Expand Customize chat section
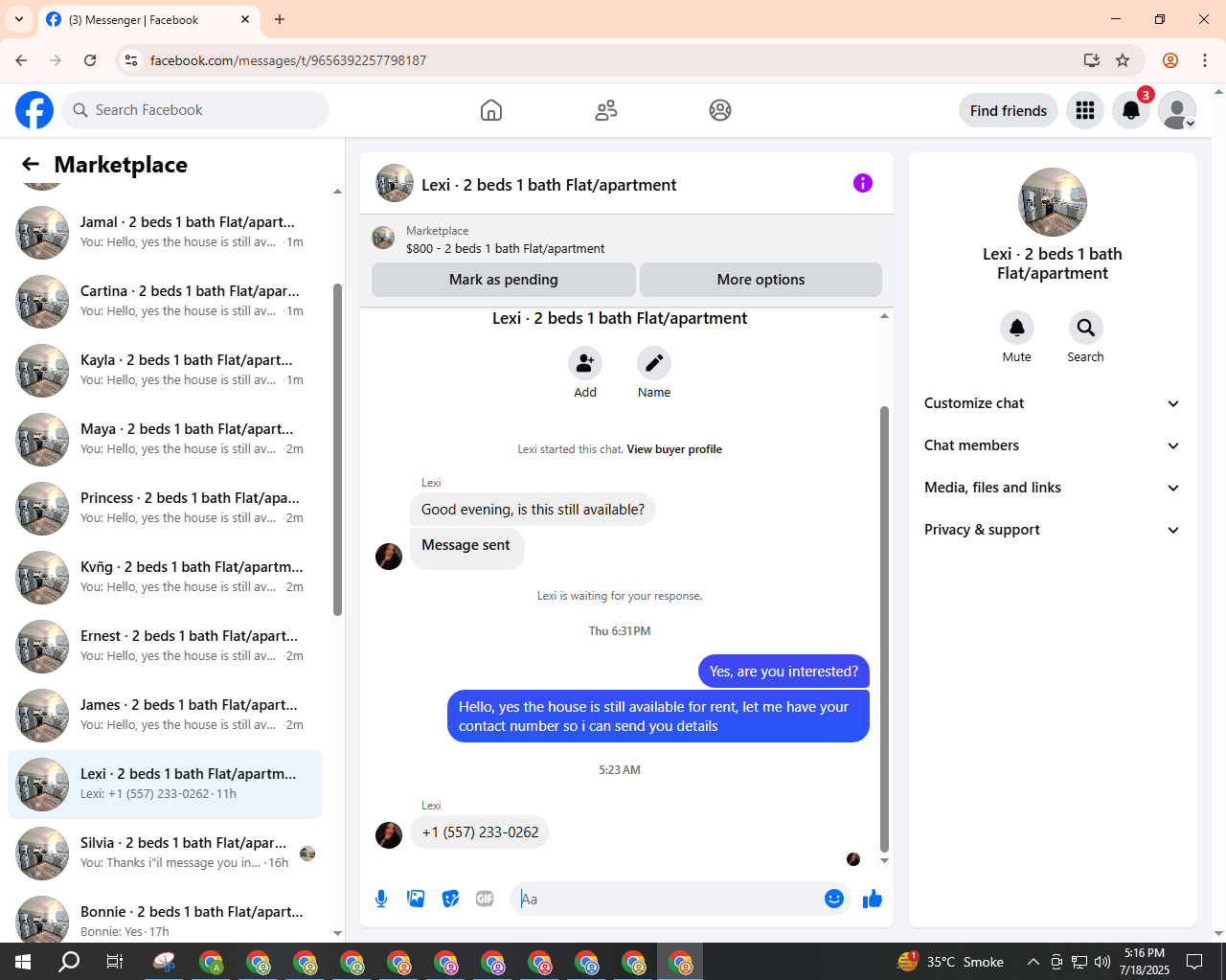The height and width of the screenshot is (980, 1226). click(x=1052, y=403)
